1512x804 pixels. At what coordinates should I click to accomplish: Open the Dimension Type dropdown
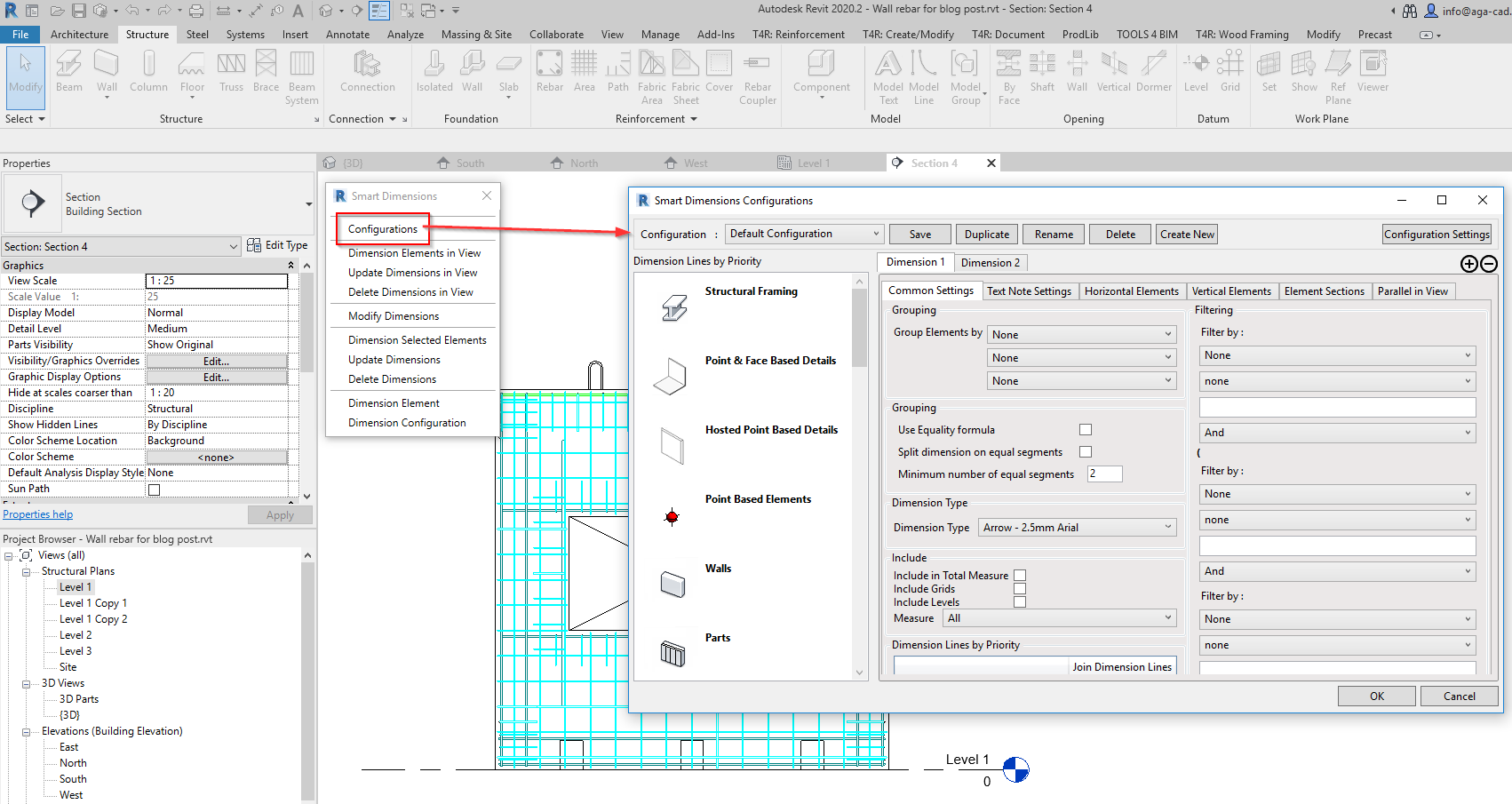click(x=1077, y=528)
